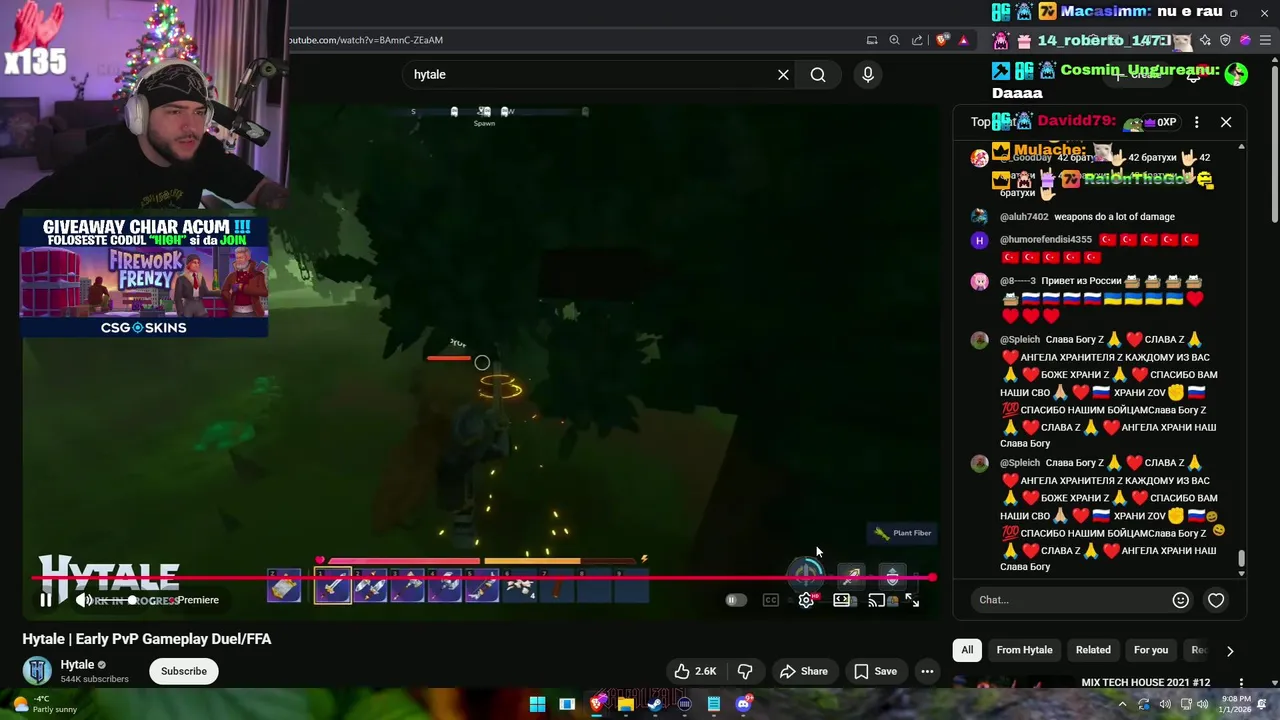This screenshot has width=1280, height=720.
Task: Open more video actions ellipsis
Action: [x=928, y=671]
